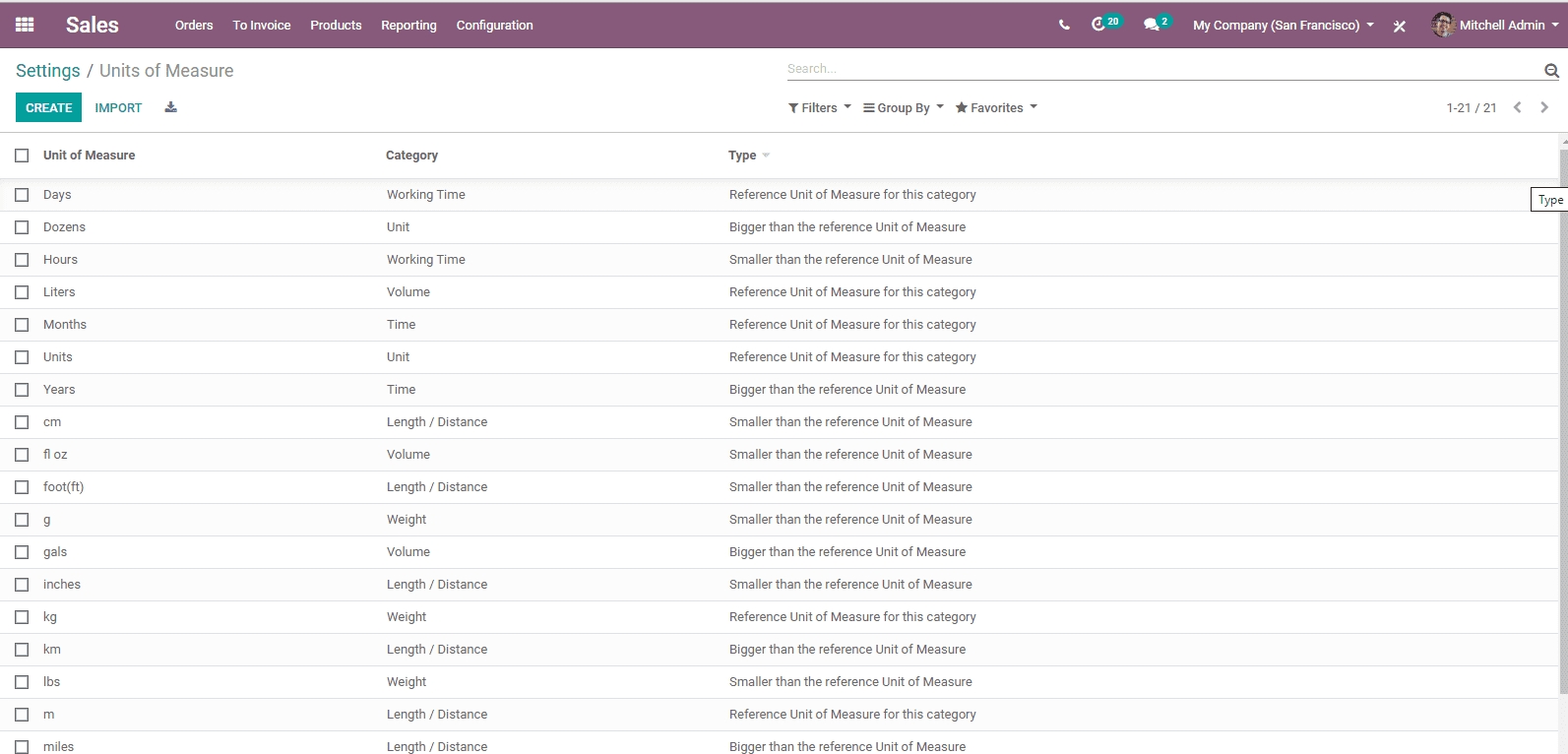1568x754 pixels.
Task: Go to next page arrow
Action: 1544,107
